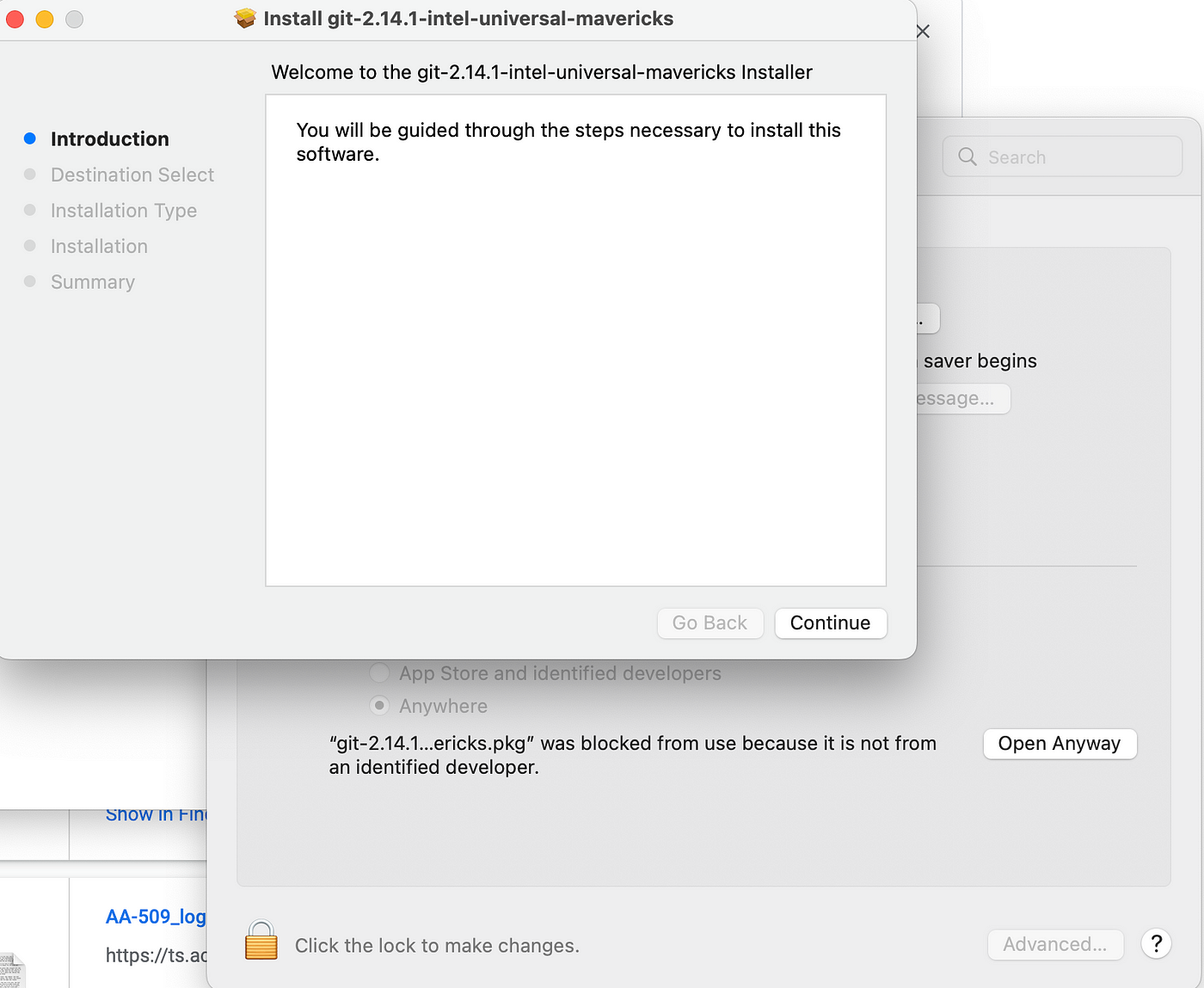The width and height of the screenshot is (1204, 988).
Task: Click the disabled Go Back button
Action: pyautogui.click(x=709, y=623)
